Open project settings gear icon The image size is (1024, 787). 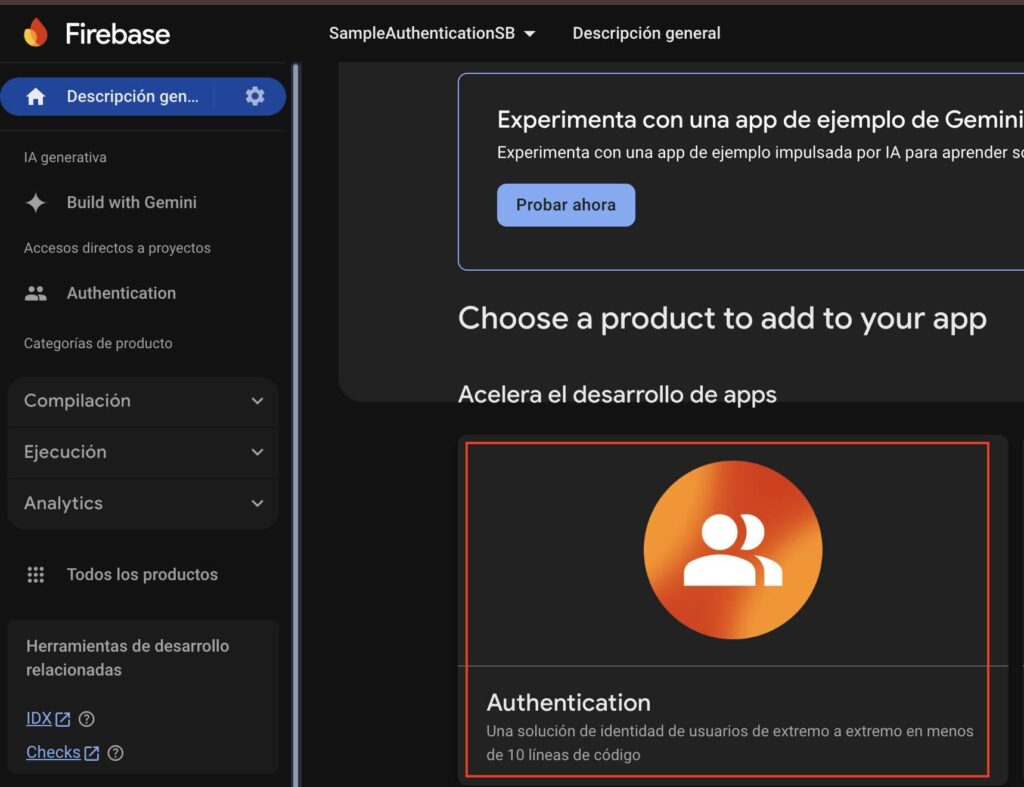coord(255,96)
